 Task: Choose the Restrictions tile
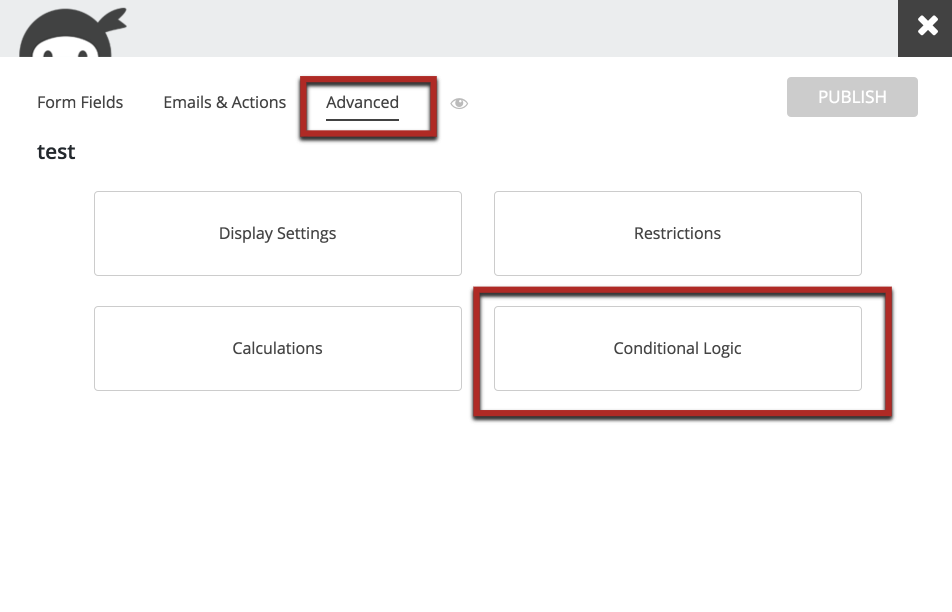point(677,233)
